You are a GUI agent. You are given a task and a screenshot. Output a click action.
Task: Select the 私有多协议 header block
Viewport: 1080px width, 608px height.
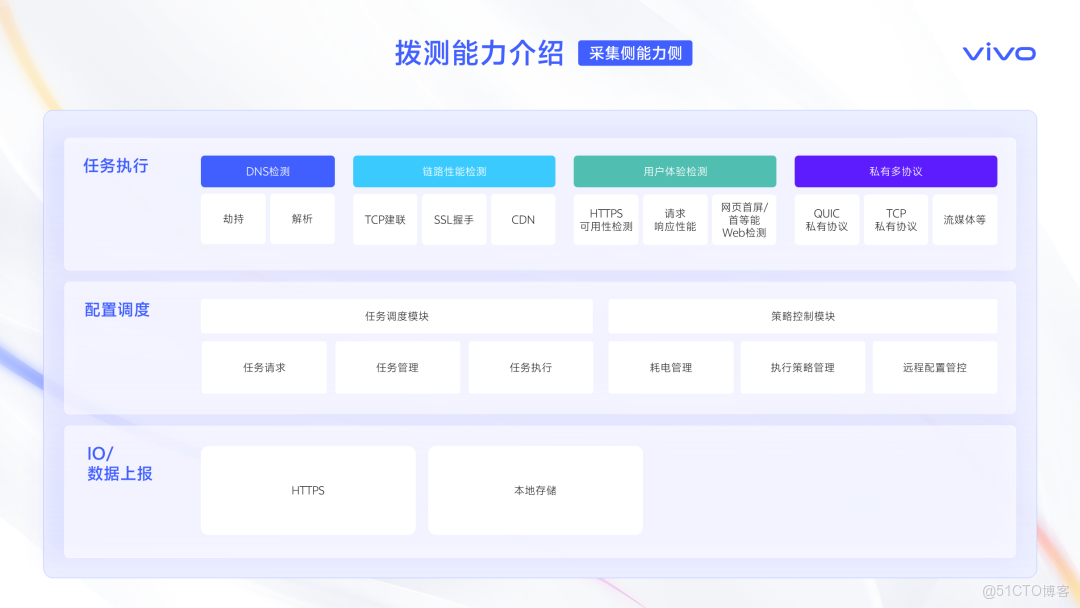click(895, 171)
